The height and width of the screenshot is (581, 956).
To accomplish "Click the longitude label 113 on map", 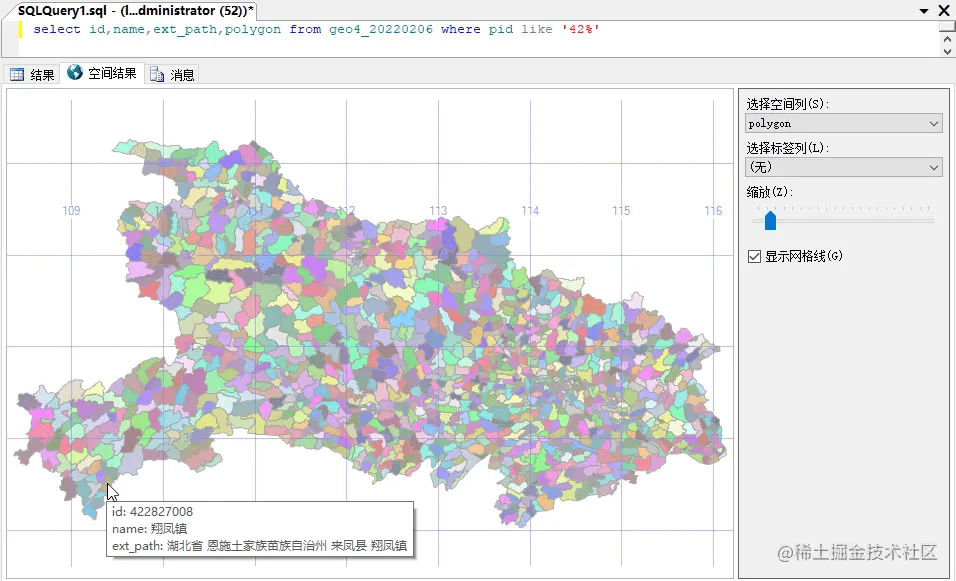I will click(438, 210).
